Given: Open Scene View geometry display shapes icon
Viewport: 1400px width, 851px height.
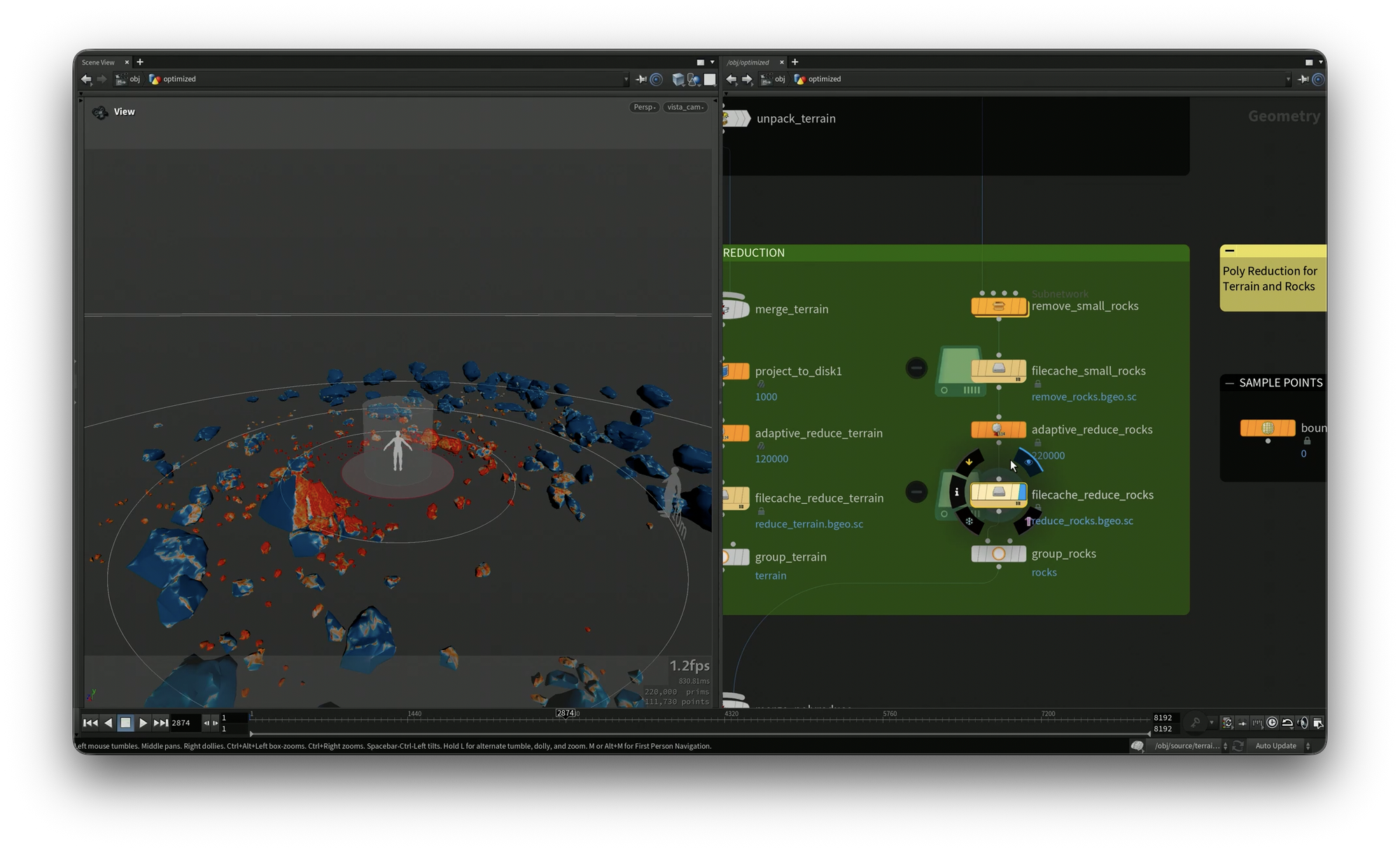Looking at the screenshot, I should tap(694, 79).
